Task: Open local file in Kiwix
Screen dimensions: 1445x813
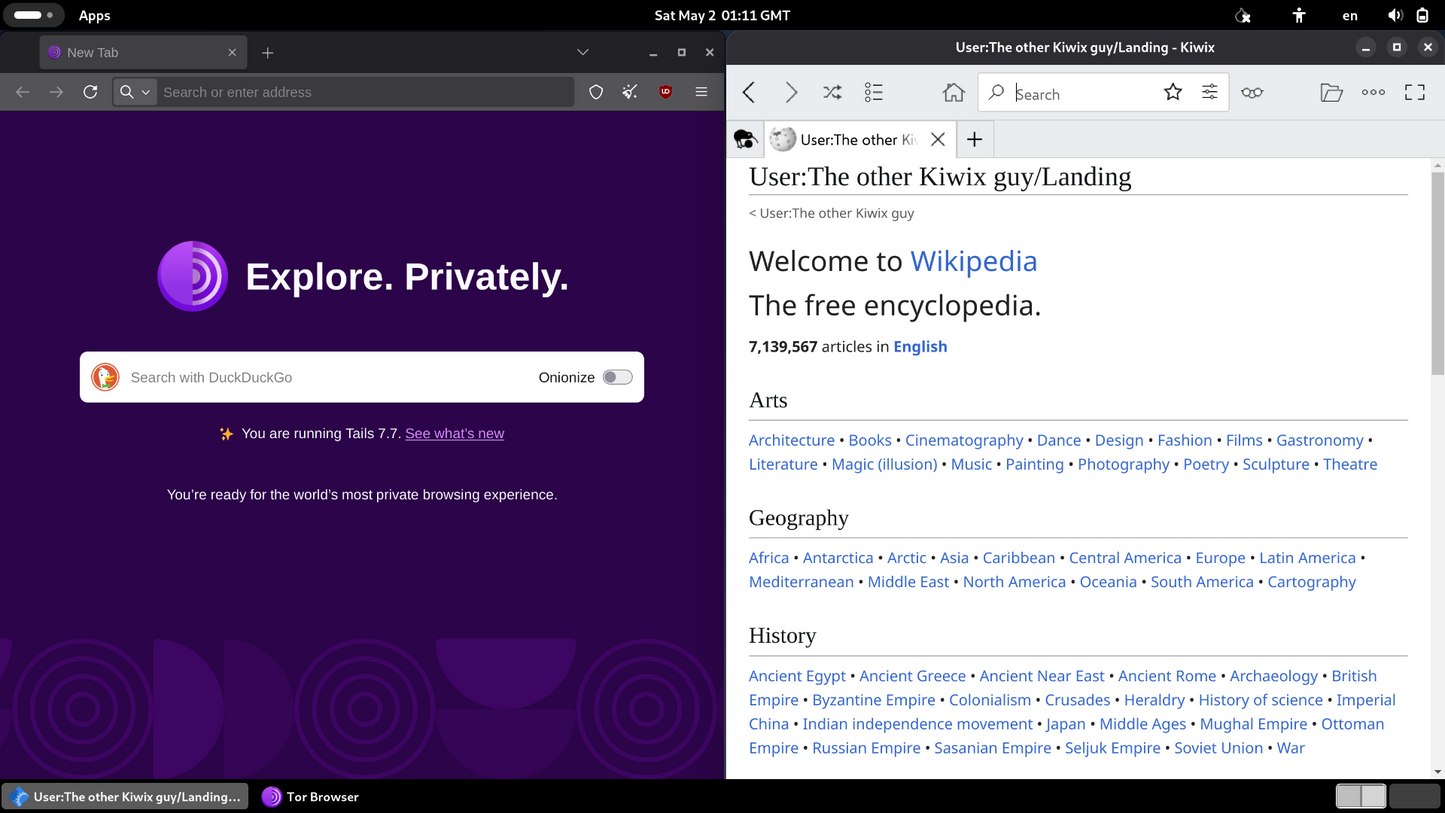Action: tap(1331, 93)
